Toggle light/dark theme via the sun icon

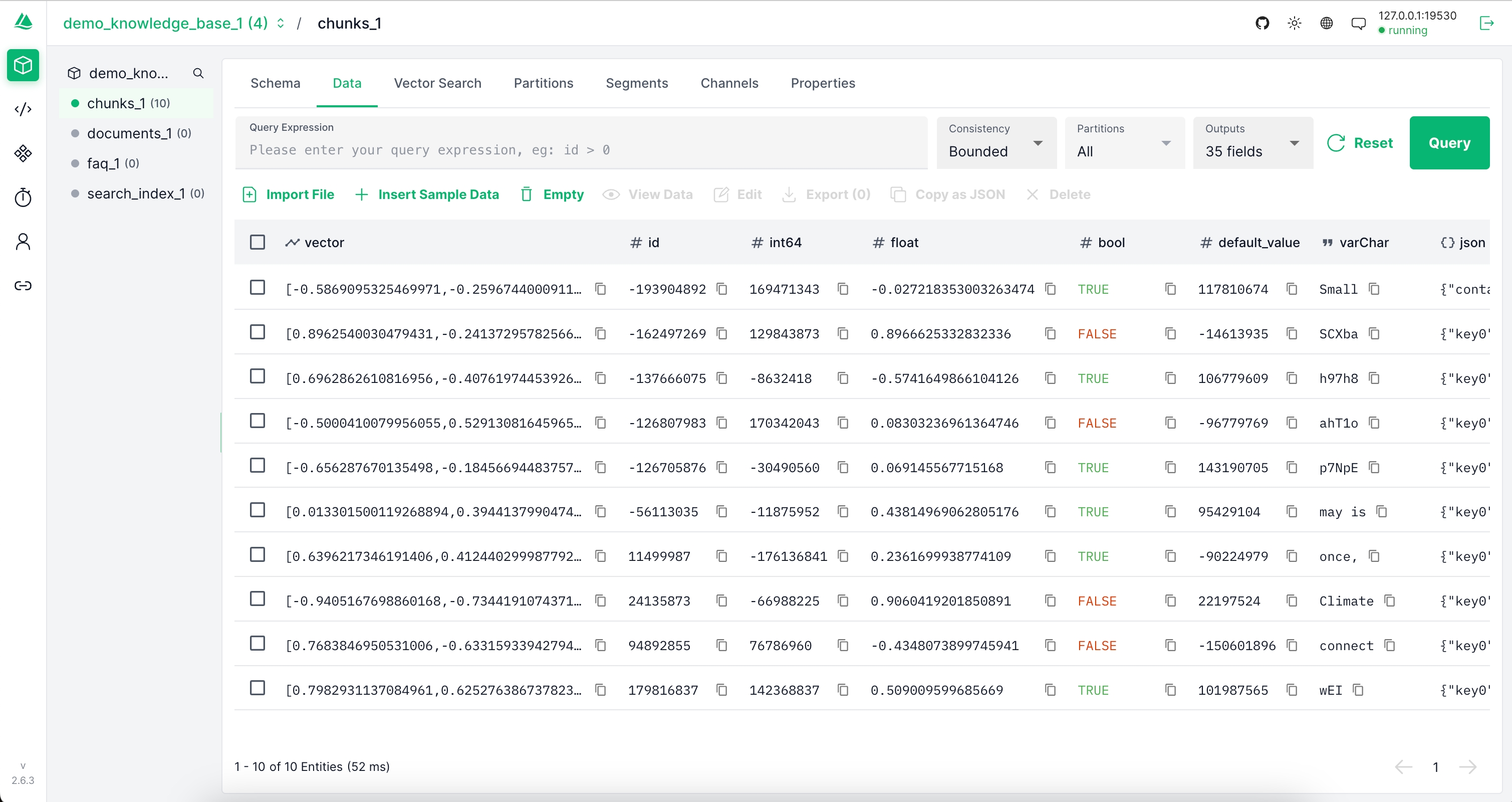[1295, 23]
